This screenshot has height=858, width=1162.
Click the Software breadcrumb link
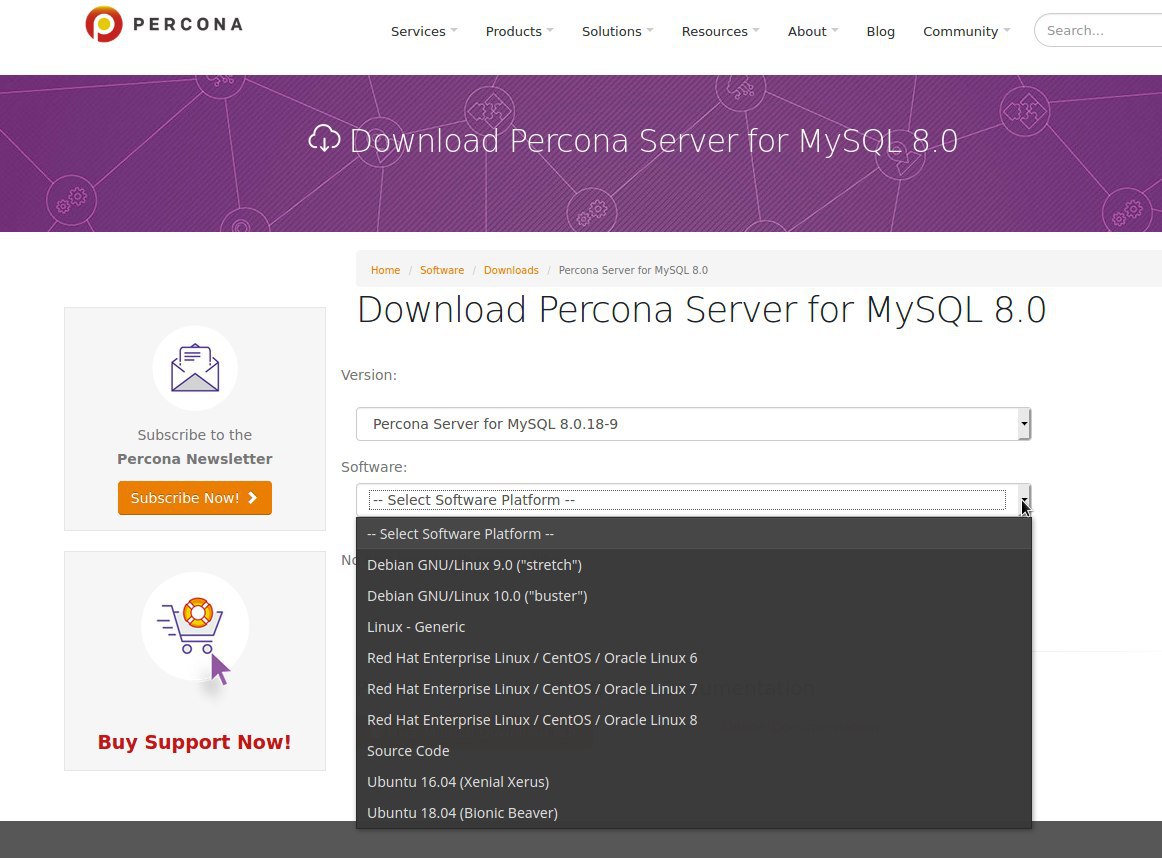click(x=442, y=270)
